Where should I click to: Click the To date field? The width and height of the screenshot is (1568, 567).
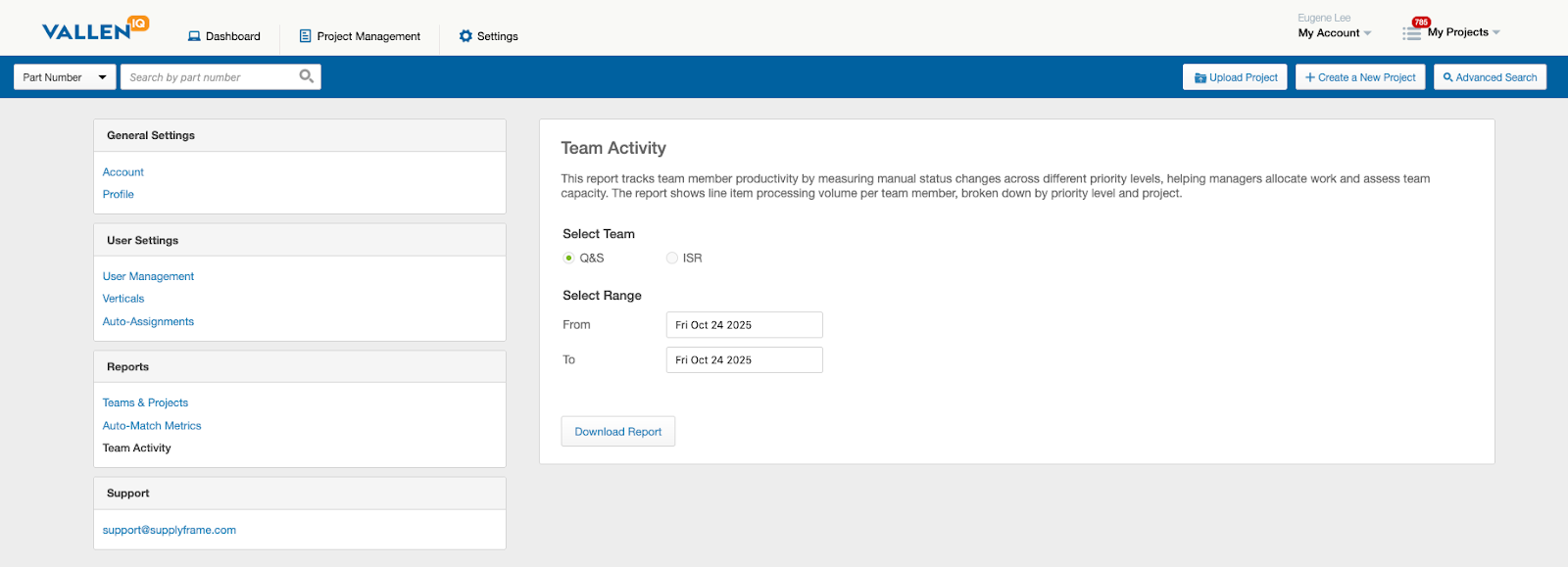point(744,360)
